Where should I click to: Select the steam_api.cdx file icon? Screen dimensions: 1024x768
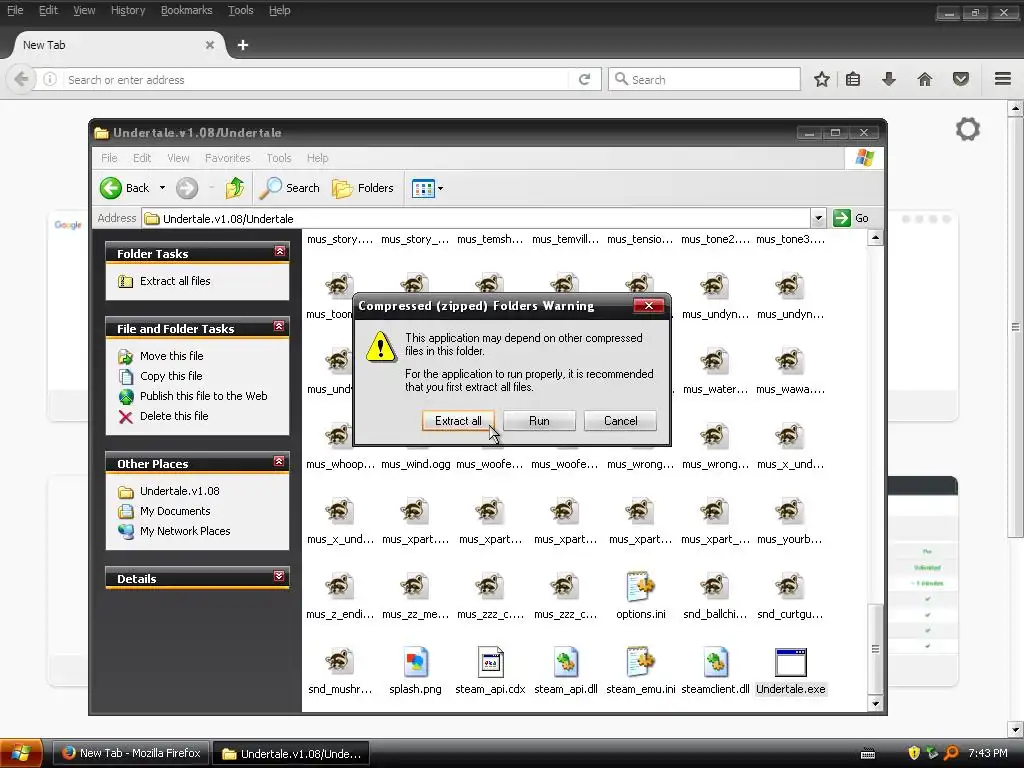point(490,662)
